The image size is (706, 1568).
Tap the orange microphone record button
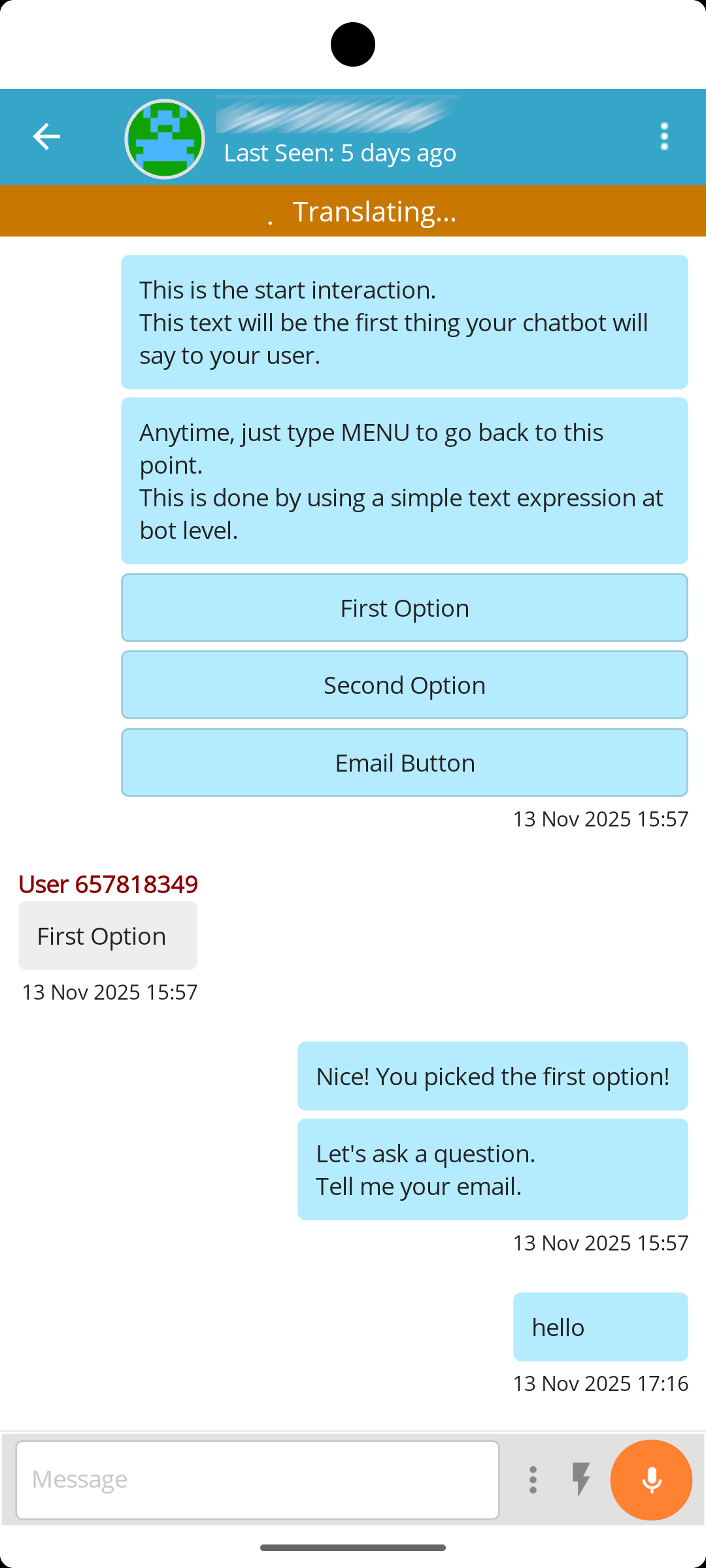(651, 1480)
